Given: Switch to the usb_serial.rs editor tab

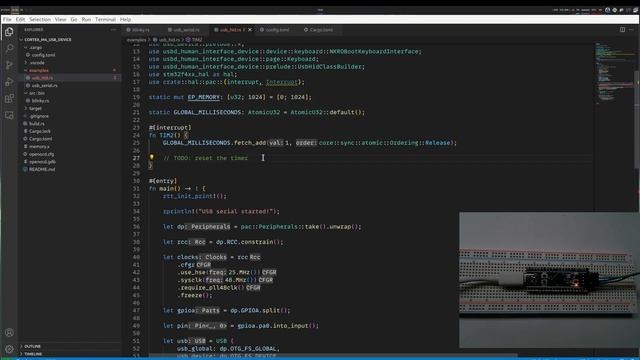Looking at the screenshot, I should pyautogui.click(x=186, y=30).
